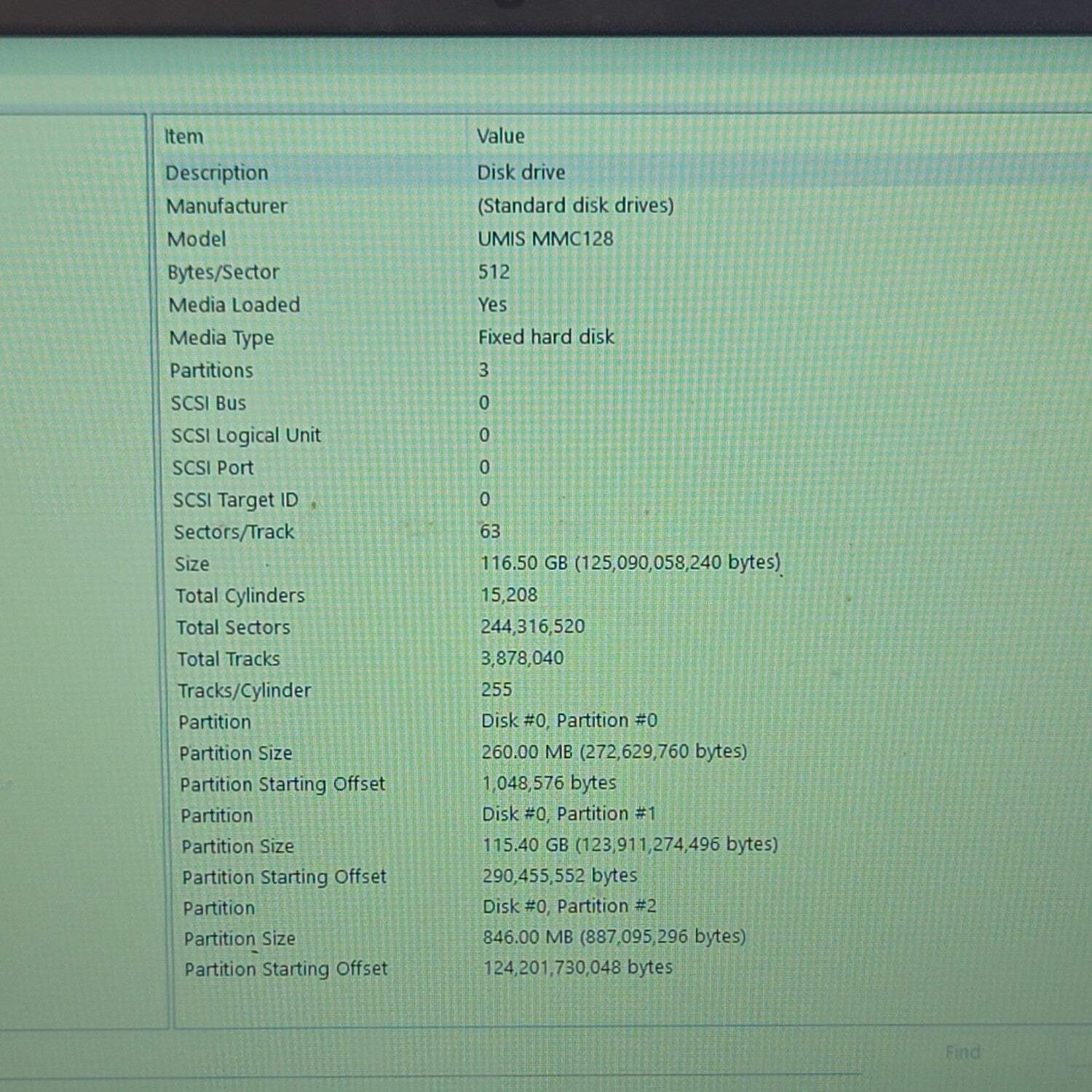This screenshot has width=1092, height=1092.
Task: Click the '15,208' cylinders value
Action: coord(509,595)
